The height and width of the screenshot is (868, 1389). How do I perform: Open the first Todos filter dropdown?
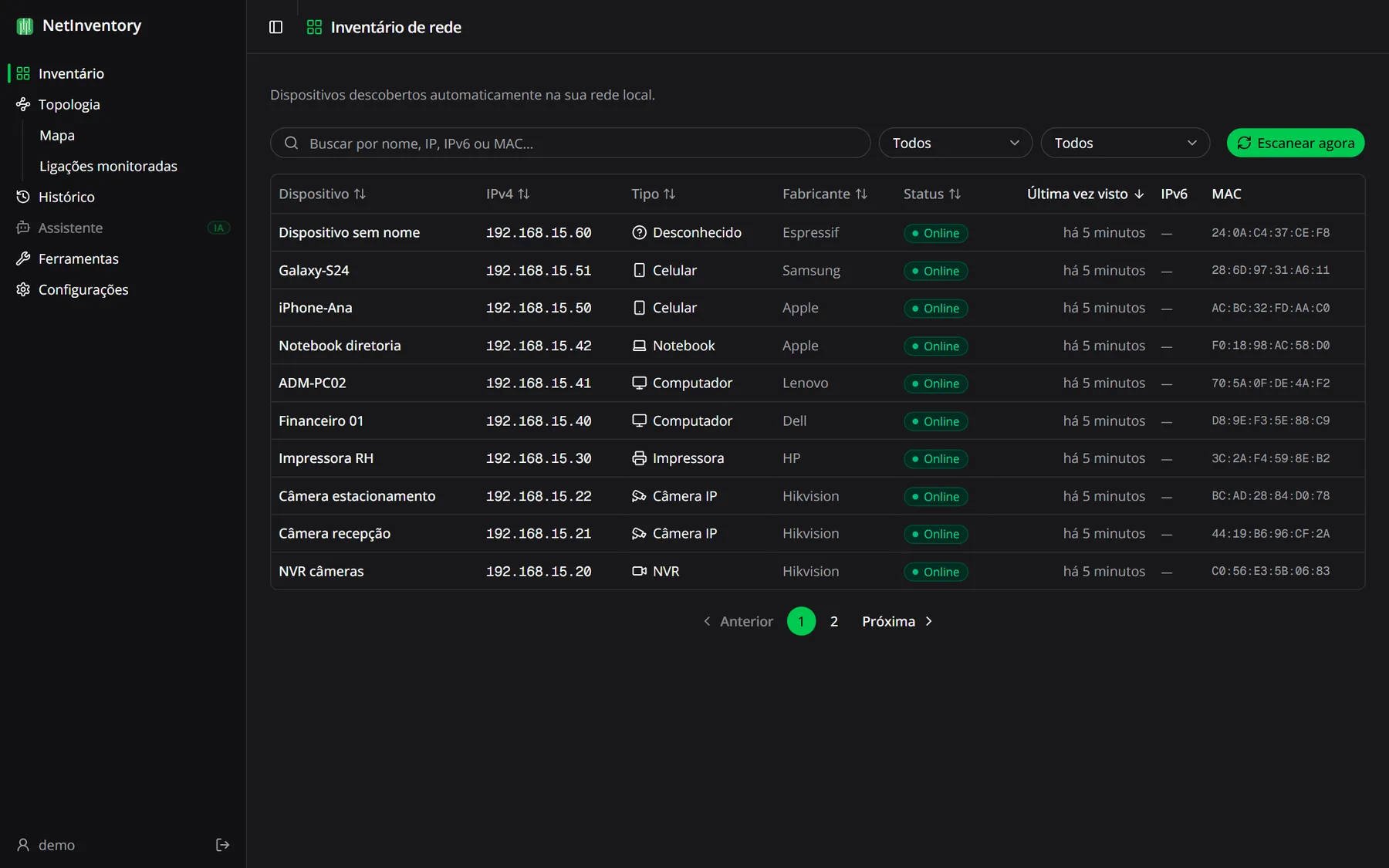955,143
